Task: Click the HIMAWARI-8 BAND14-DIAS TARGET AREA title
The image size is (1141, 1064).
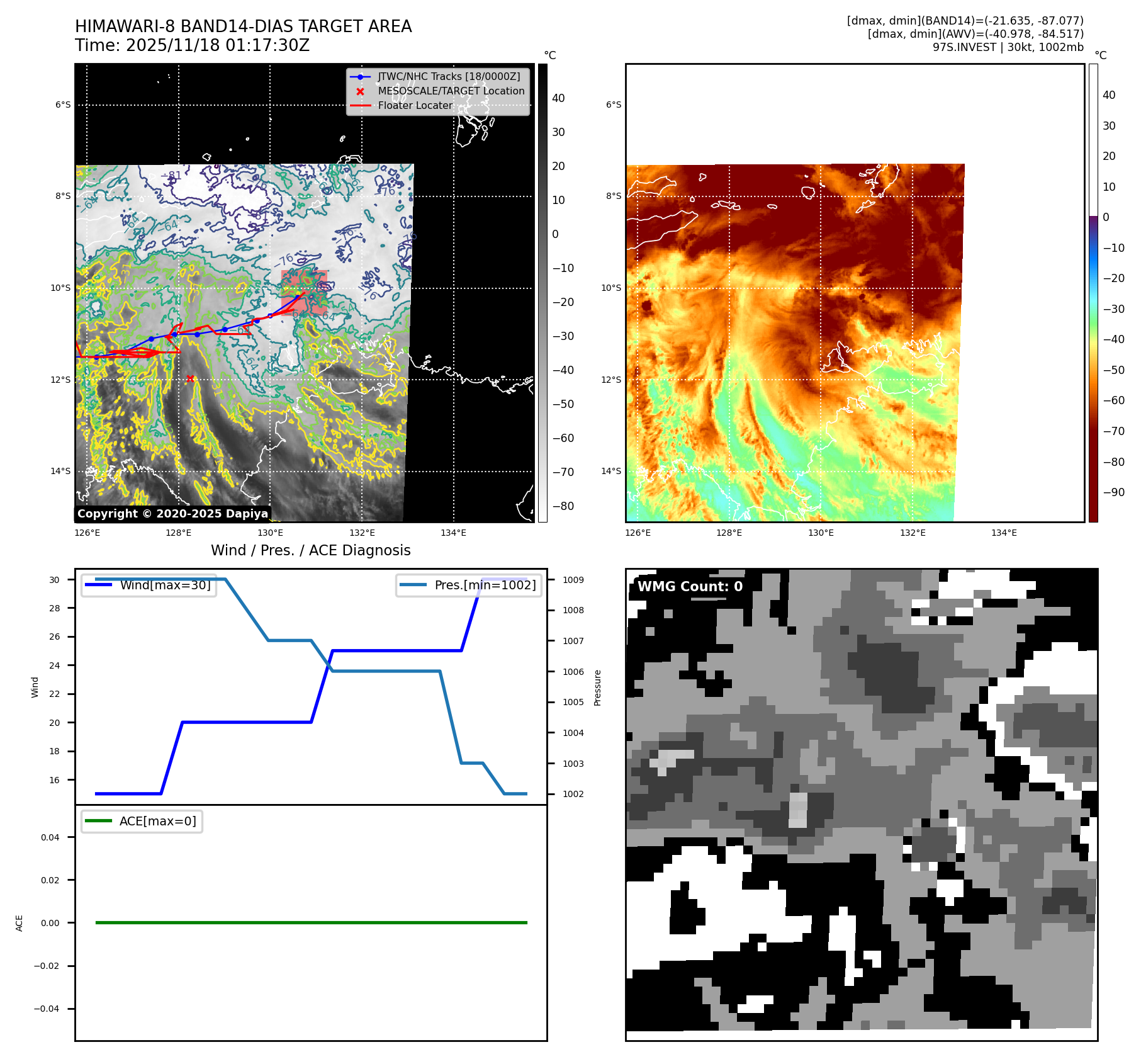Action: click(x=243, y=26)
